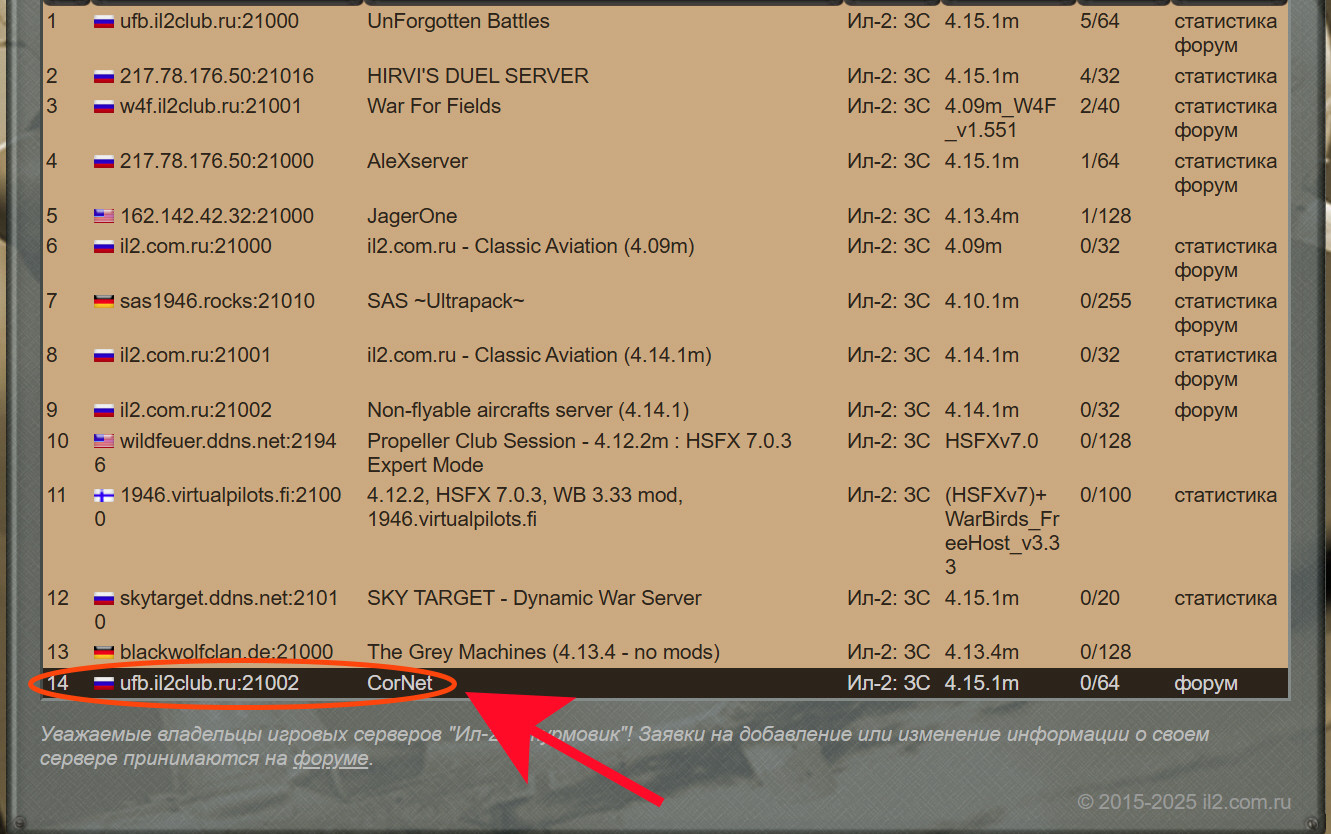Screen dimensions: 1331x834
Task: View статистика for 1946.virtualpilots.fi server
Action: [1226, 495]
